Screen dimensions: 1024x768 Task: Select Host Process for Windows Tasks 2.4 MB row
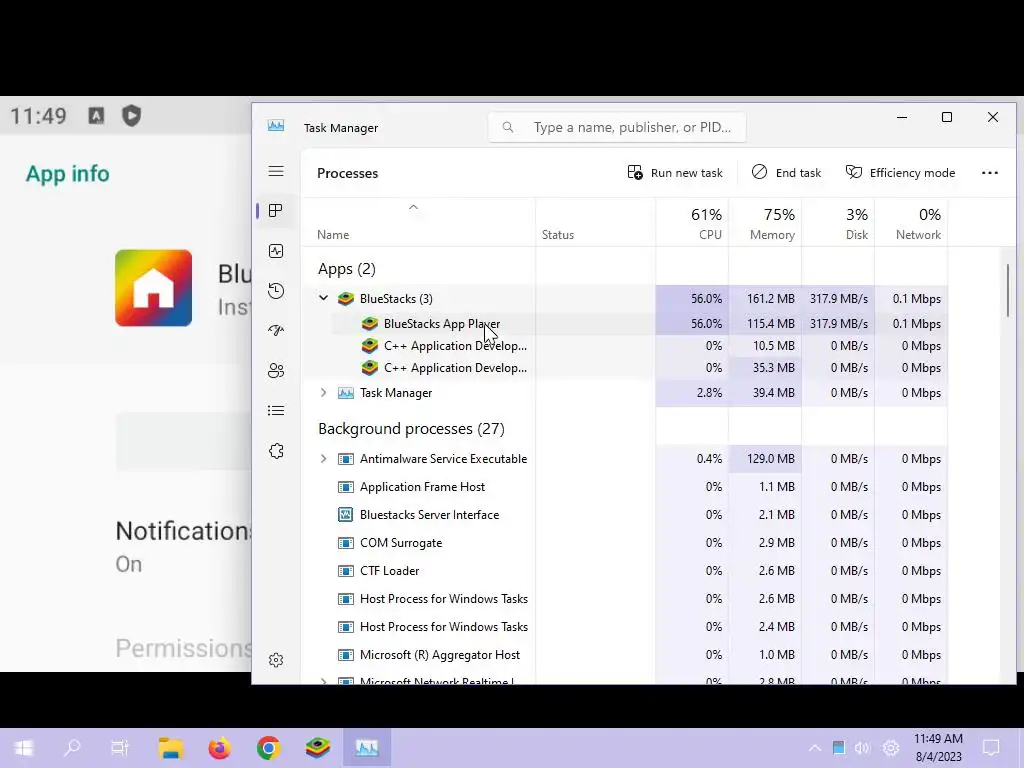[x=443, y=627]
